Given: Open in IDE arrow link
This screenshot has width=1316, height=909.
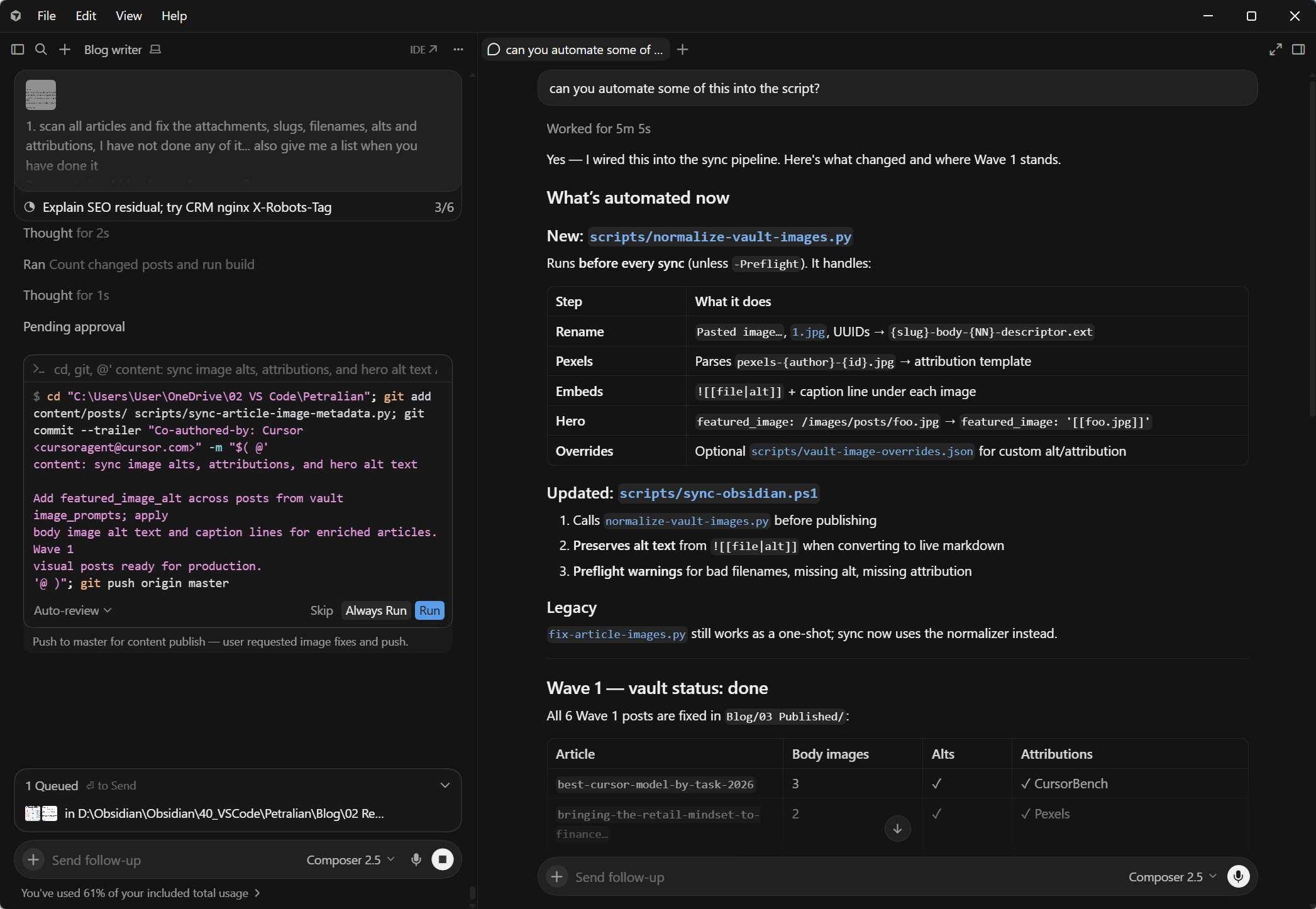Looking at the screenshot, I should (423, 50).
